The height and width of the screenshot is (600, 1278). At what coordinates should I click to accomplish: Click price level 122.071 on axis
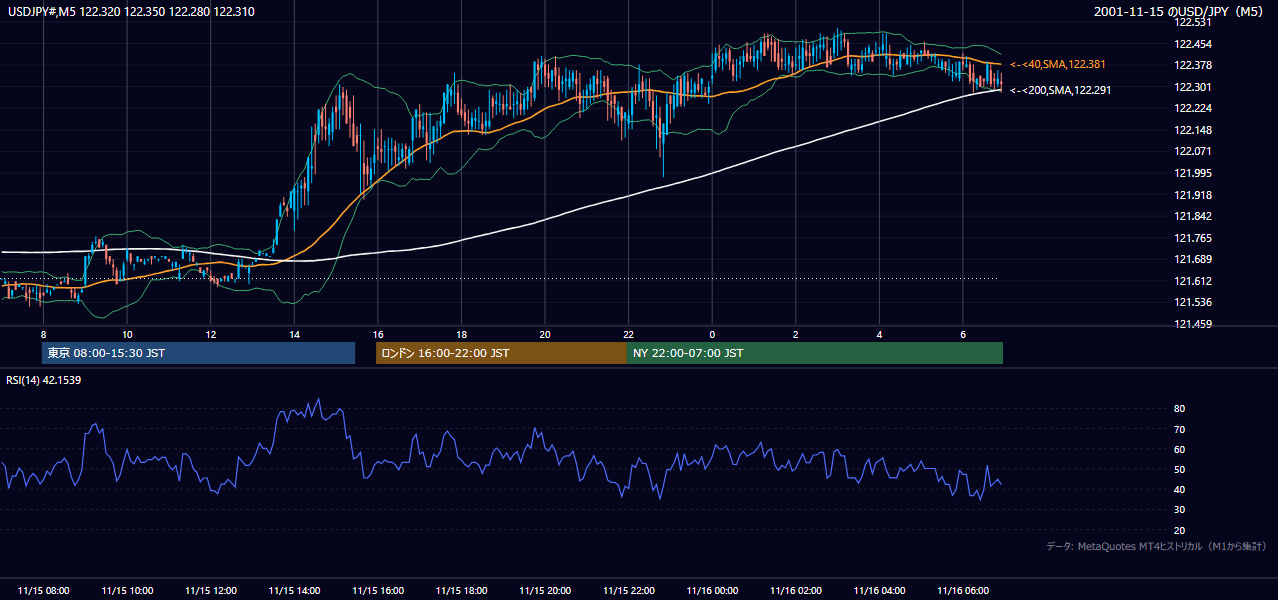(1192, 151)
